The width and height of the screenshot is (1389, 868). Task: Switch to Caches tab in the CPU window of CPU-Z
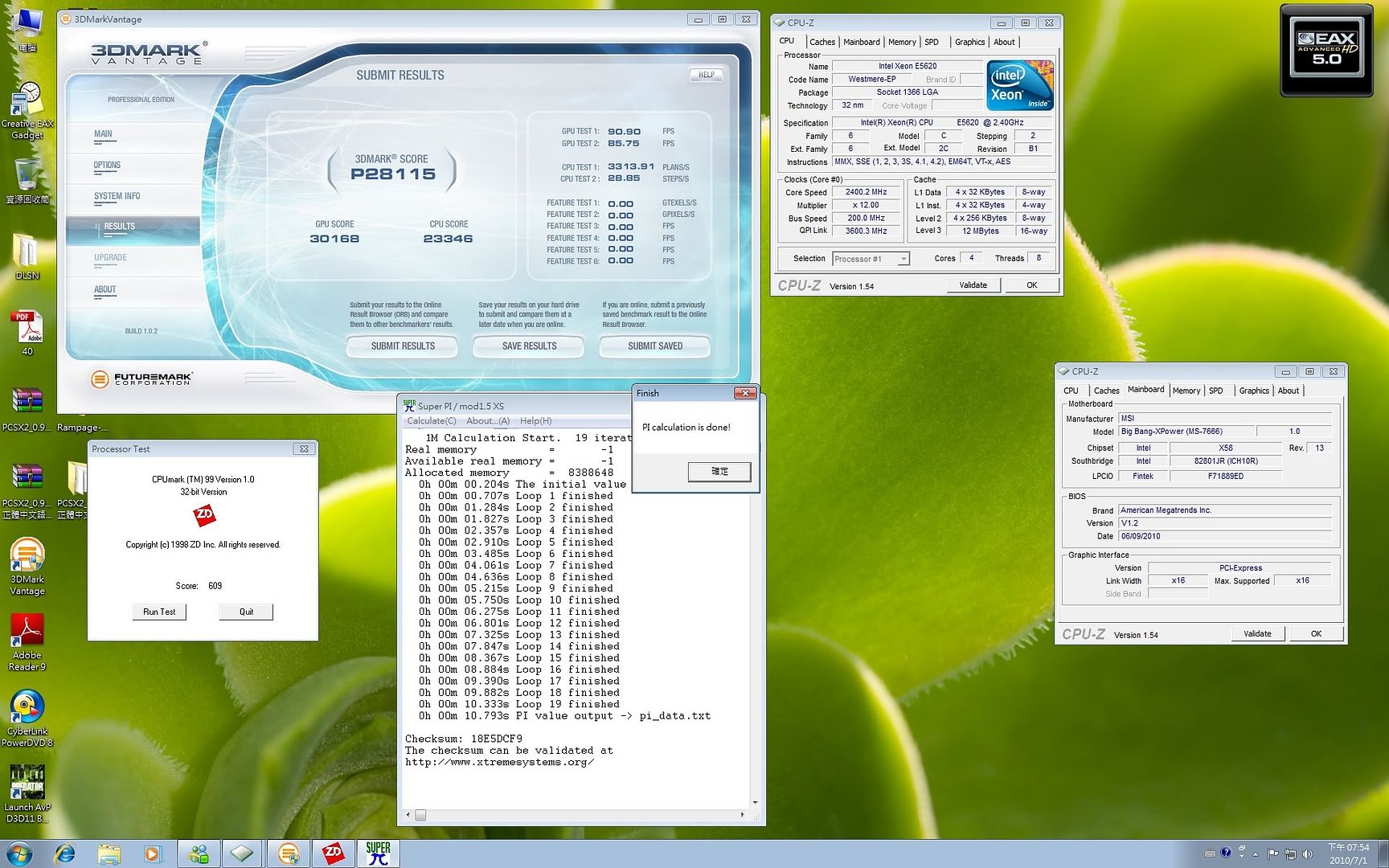click(x=822, y=42)
